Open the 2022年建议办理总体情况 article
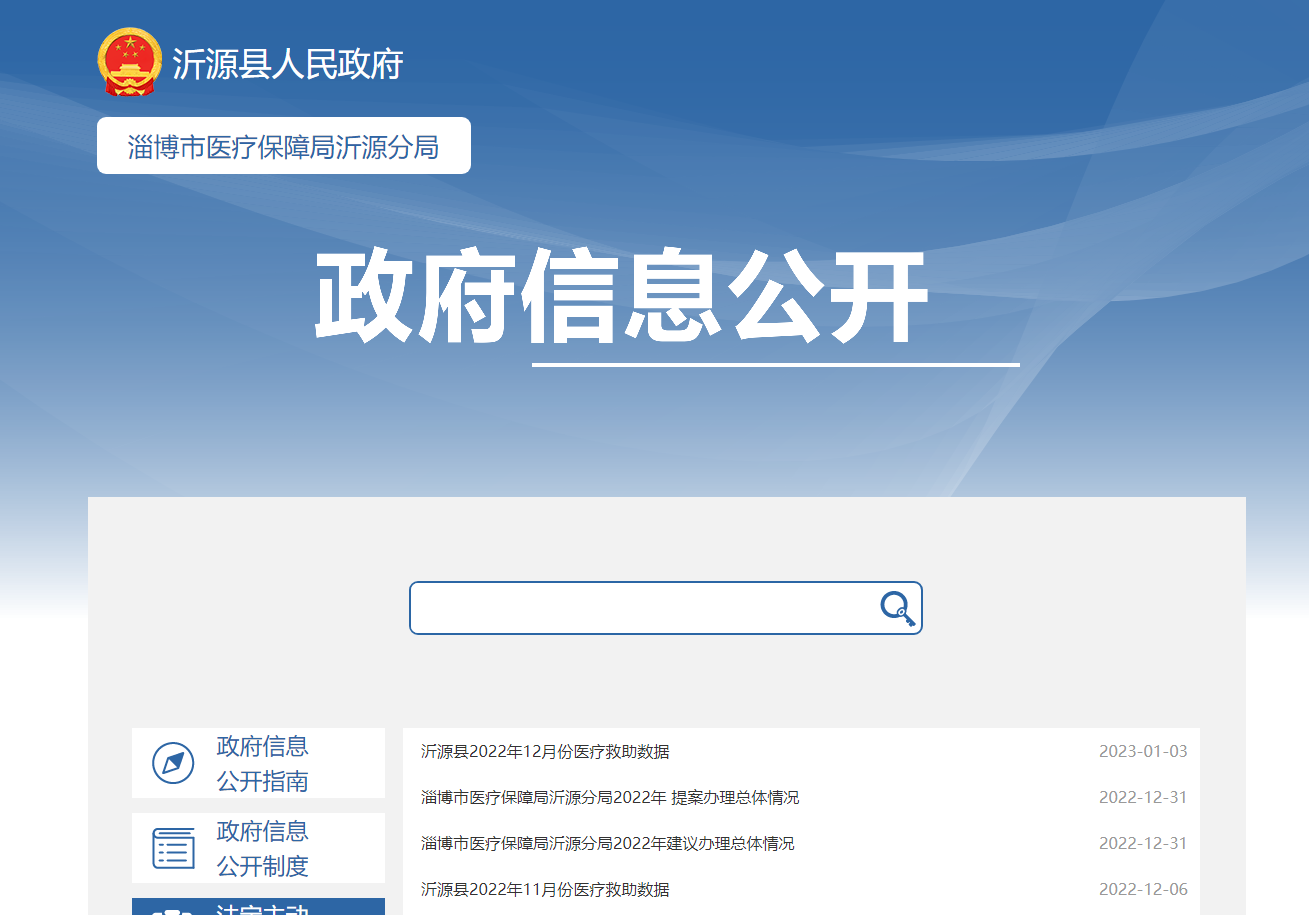Image resolution: width=1309 pixels, height=915 pixels. 607,844
